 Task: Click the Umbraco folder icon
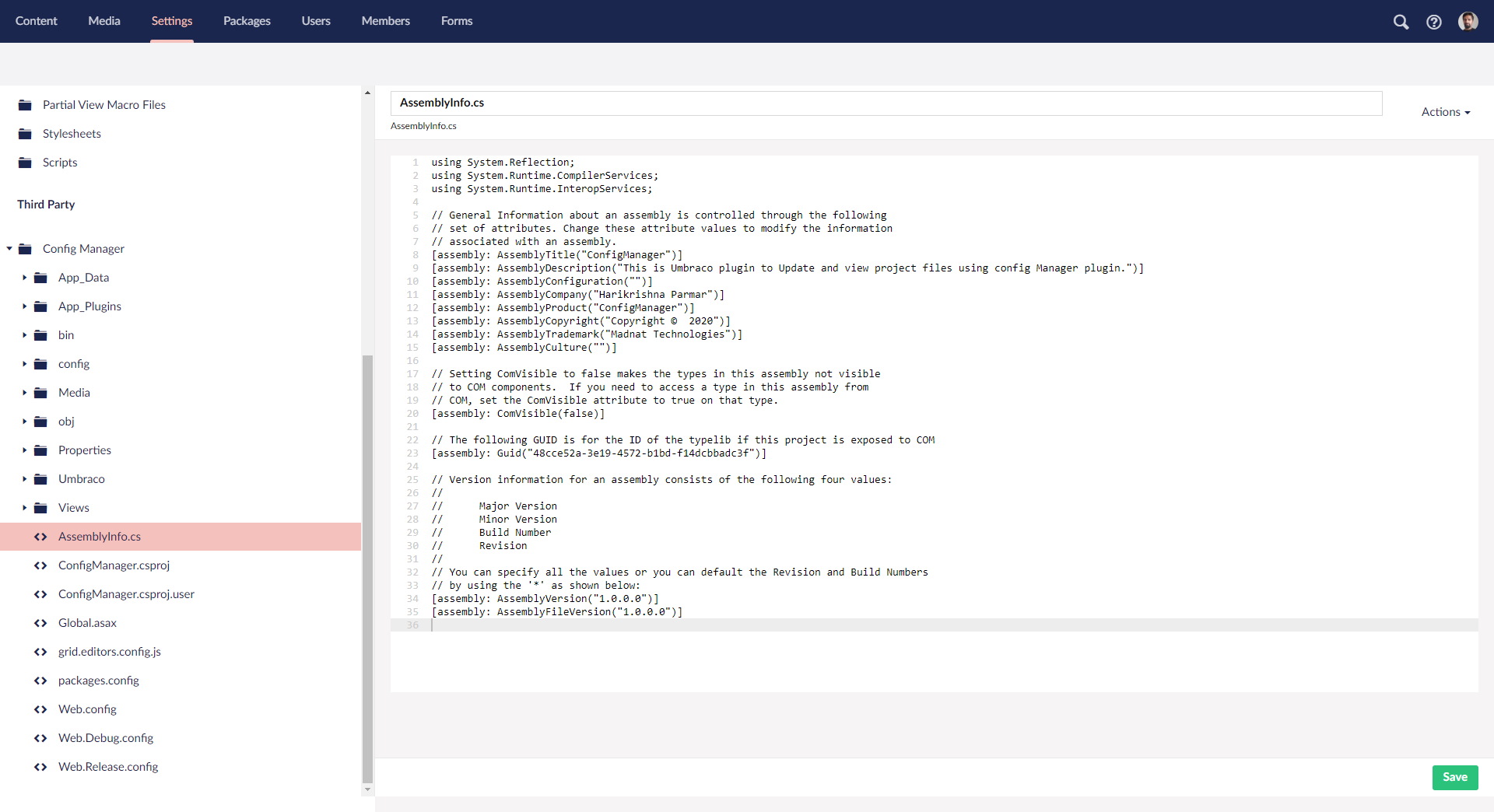[41, 479]
